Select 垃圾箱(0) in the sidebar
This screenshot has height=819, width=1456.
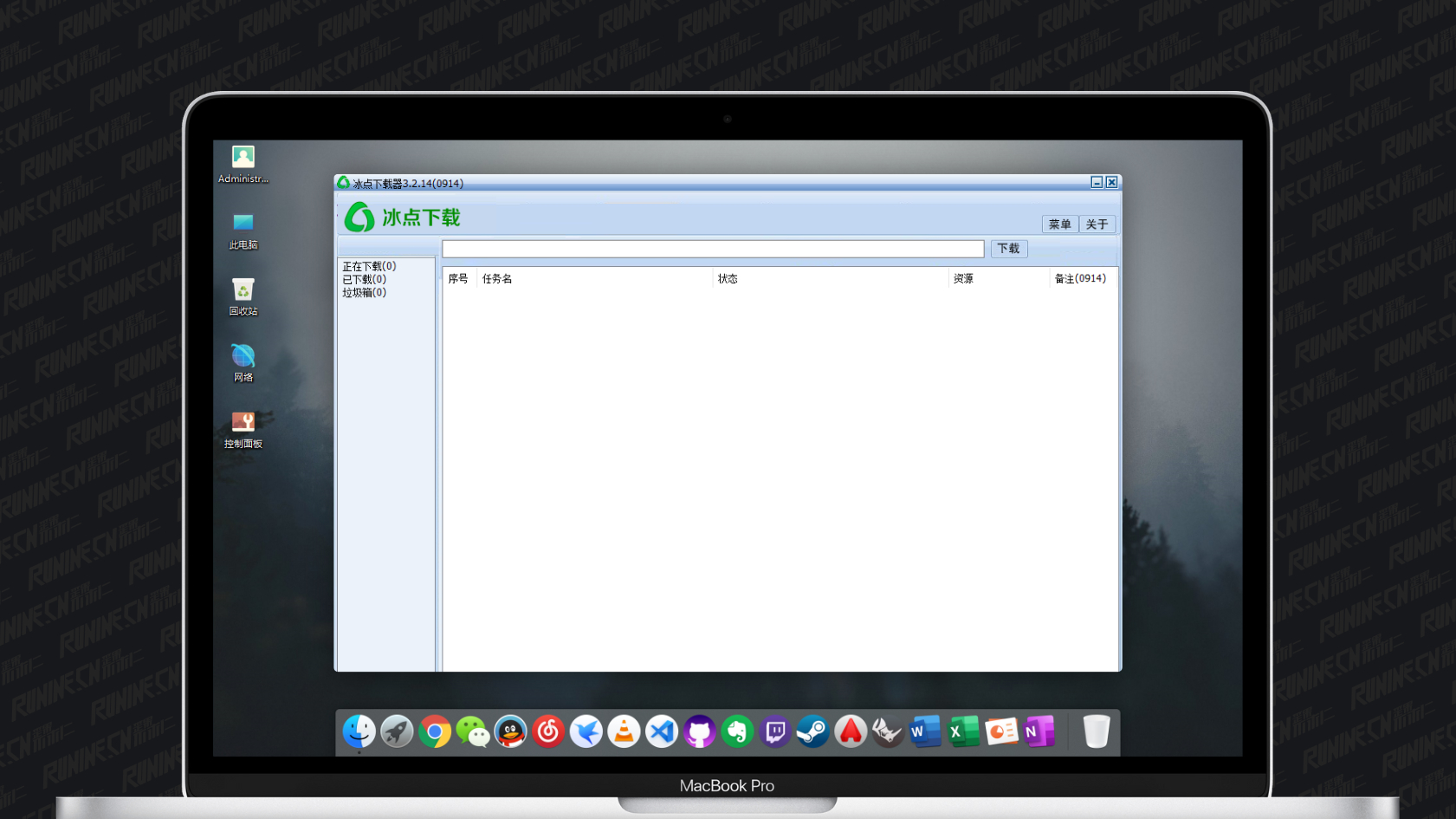(365, 292)
